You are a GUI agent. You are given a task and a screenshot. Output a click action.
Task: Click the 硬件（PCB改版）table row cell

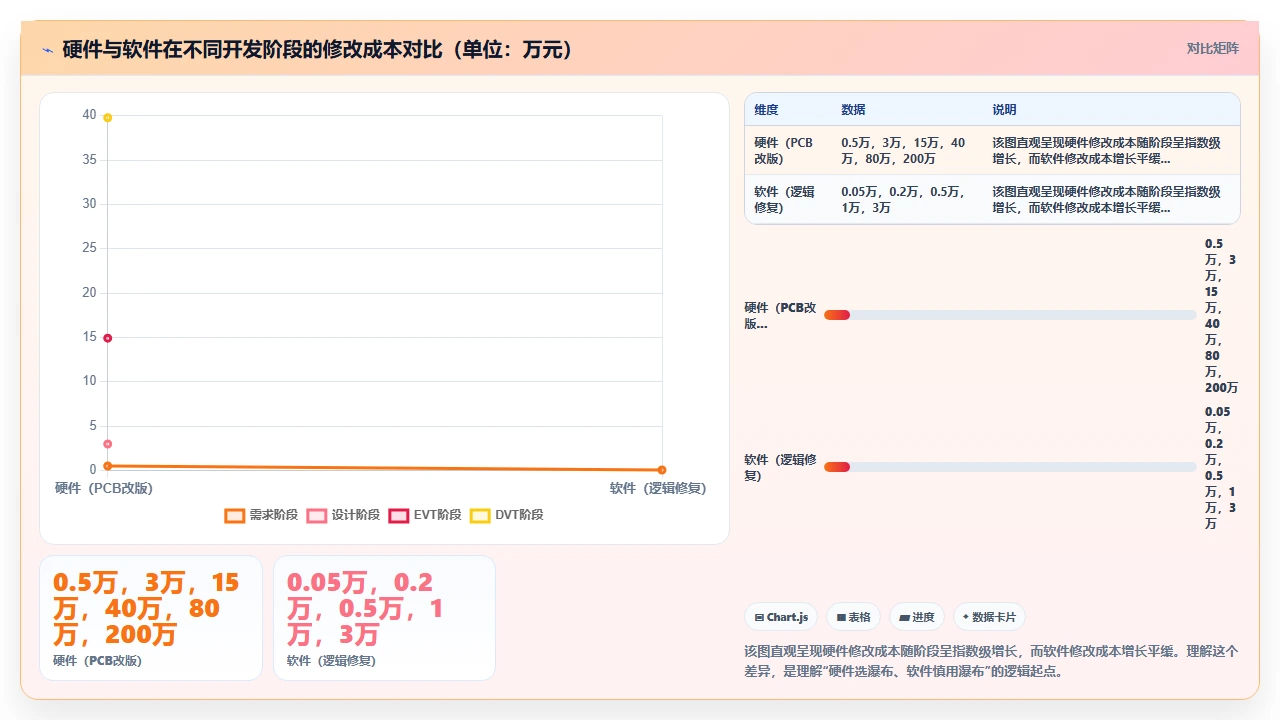tap(789, 151)
